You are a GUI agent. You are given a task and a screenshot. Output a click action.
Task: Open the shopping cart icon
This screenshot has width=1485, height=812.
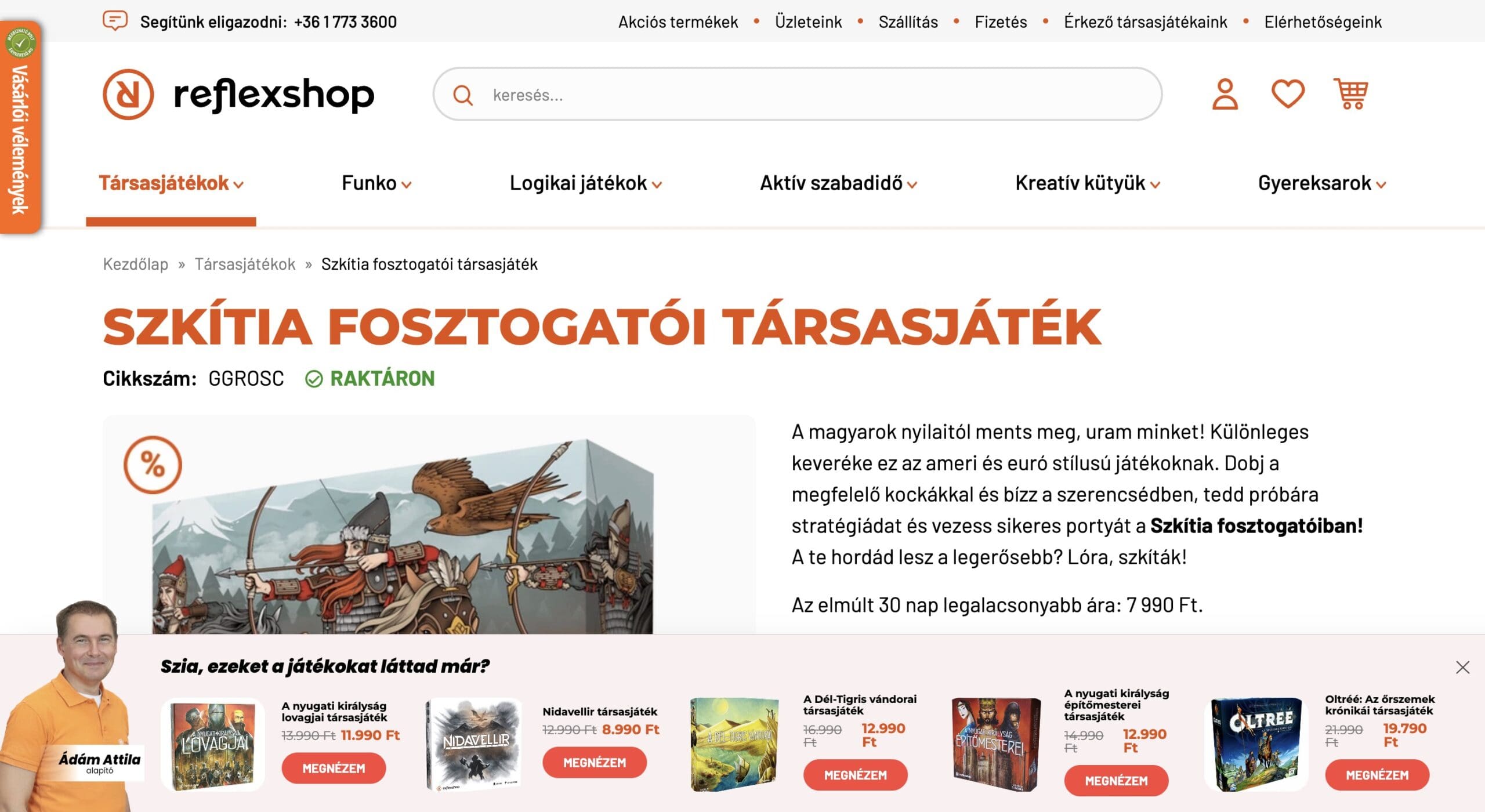(x=1351, y=94)
